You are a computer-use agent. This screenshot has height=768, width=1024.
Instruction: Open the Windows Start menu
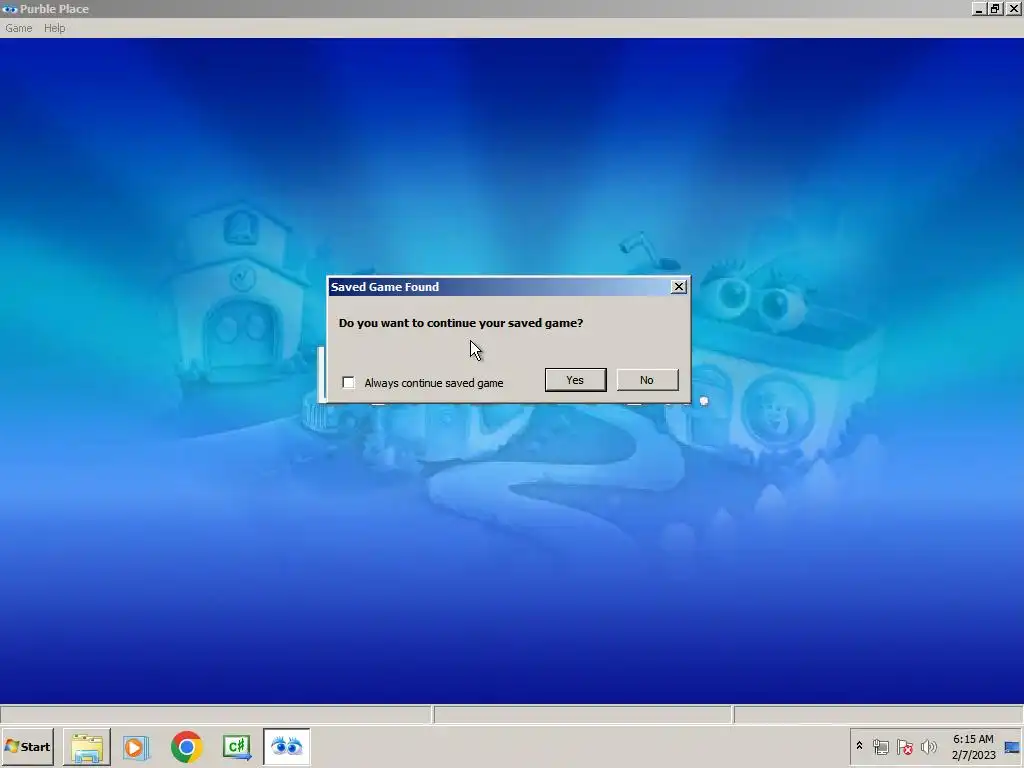[27, 746]
